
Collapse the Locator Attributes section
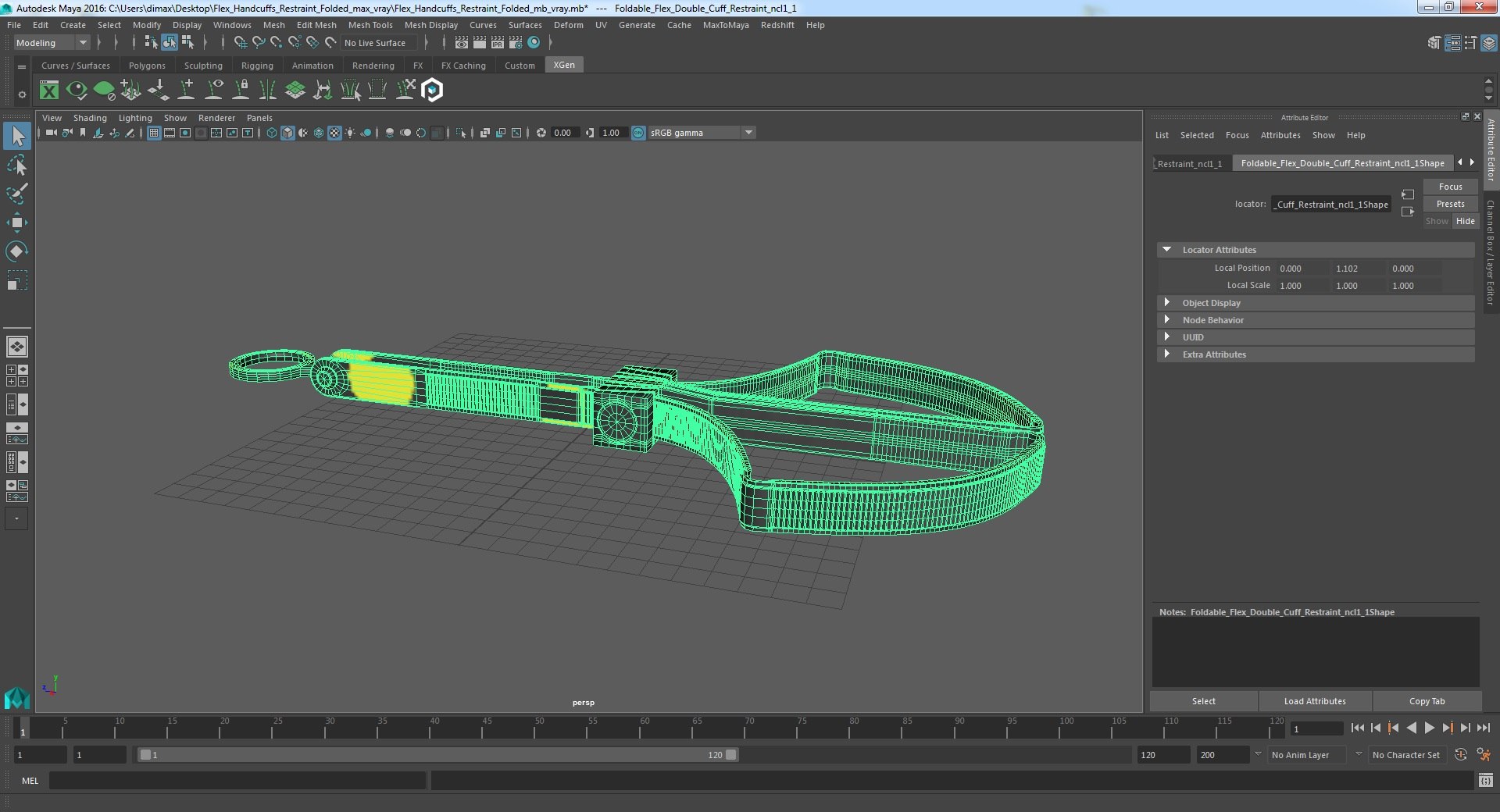tap(1166, 250)
